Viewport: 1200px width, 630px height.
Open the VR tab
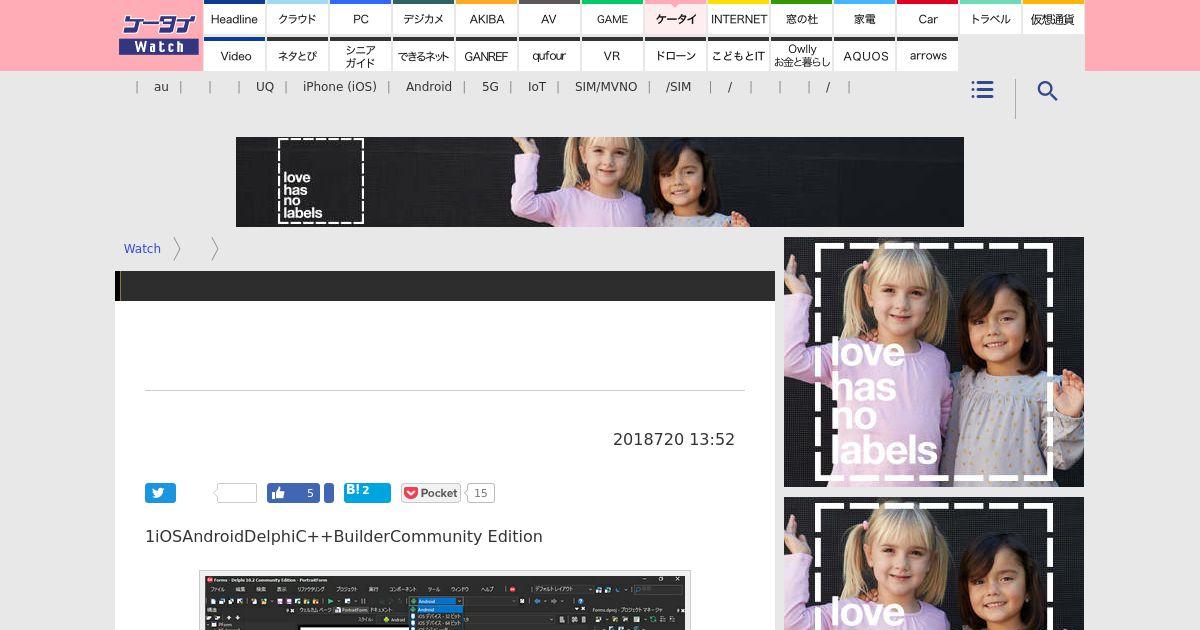click(612, 55)
